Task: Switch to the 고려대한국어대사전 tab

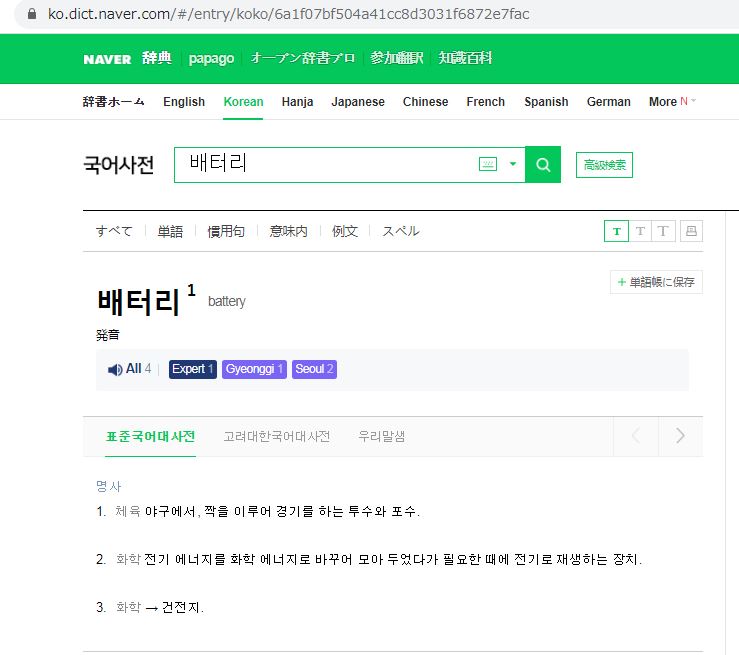Action: pos(277,437)
